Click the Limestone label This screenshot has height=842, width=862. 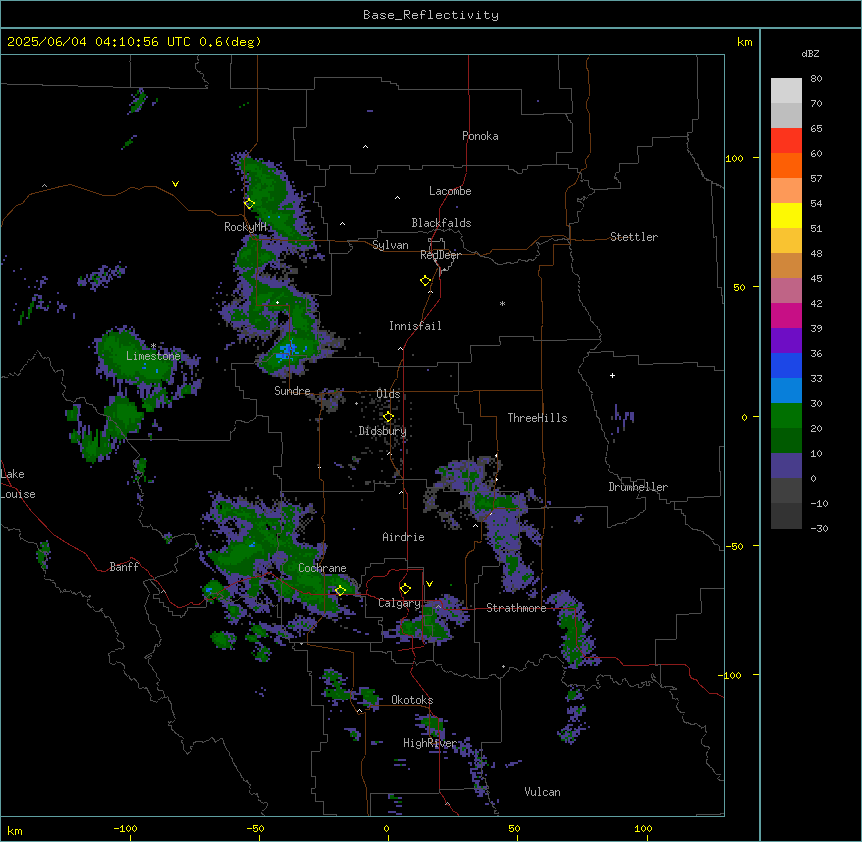[x=153, y=356]
